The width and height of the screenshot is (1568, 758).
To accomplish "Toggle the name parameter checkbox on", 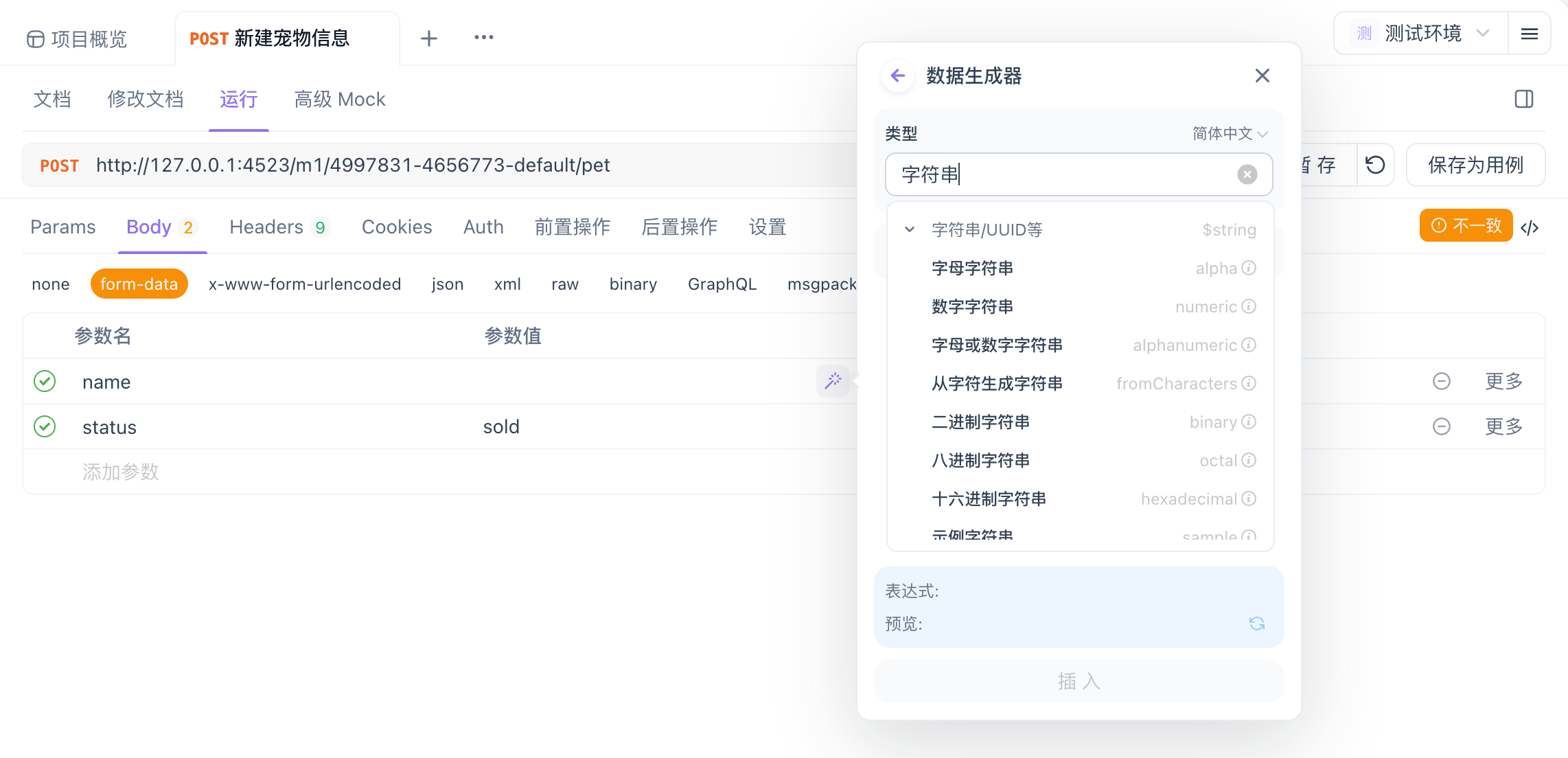I will pos(44,381).
